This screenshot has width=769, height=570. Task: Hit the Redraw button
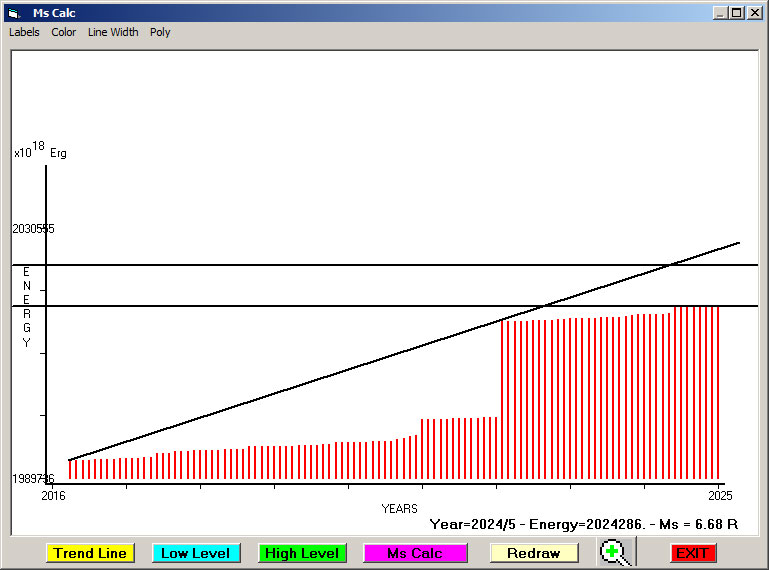coord(533,553)
